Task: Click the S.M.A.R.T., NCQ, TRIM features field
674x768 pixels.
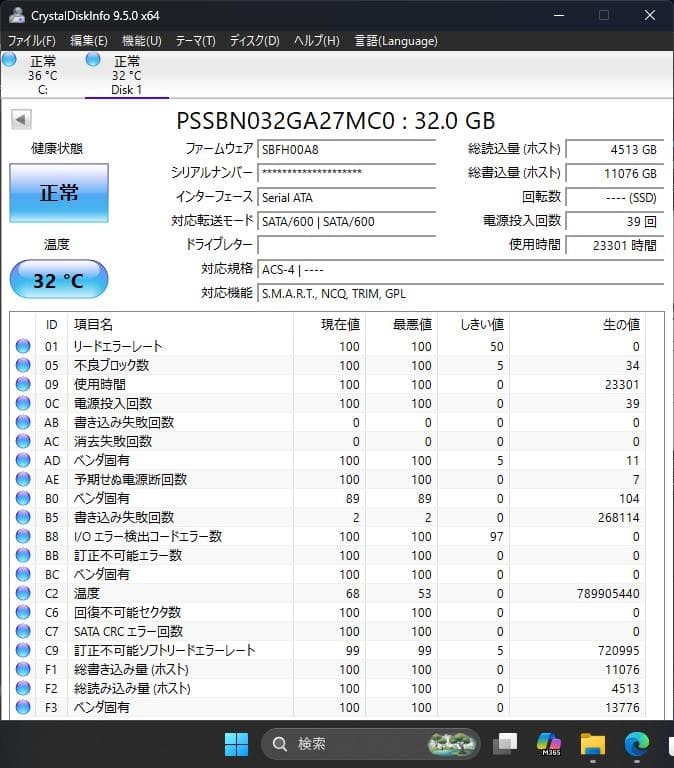Action: pyautogui.click(x=460, y=293)
